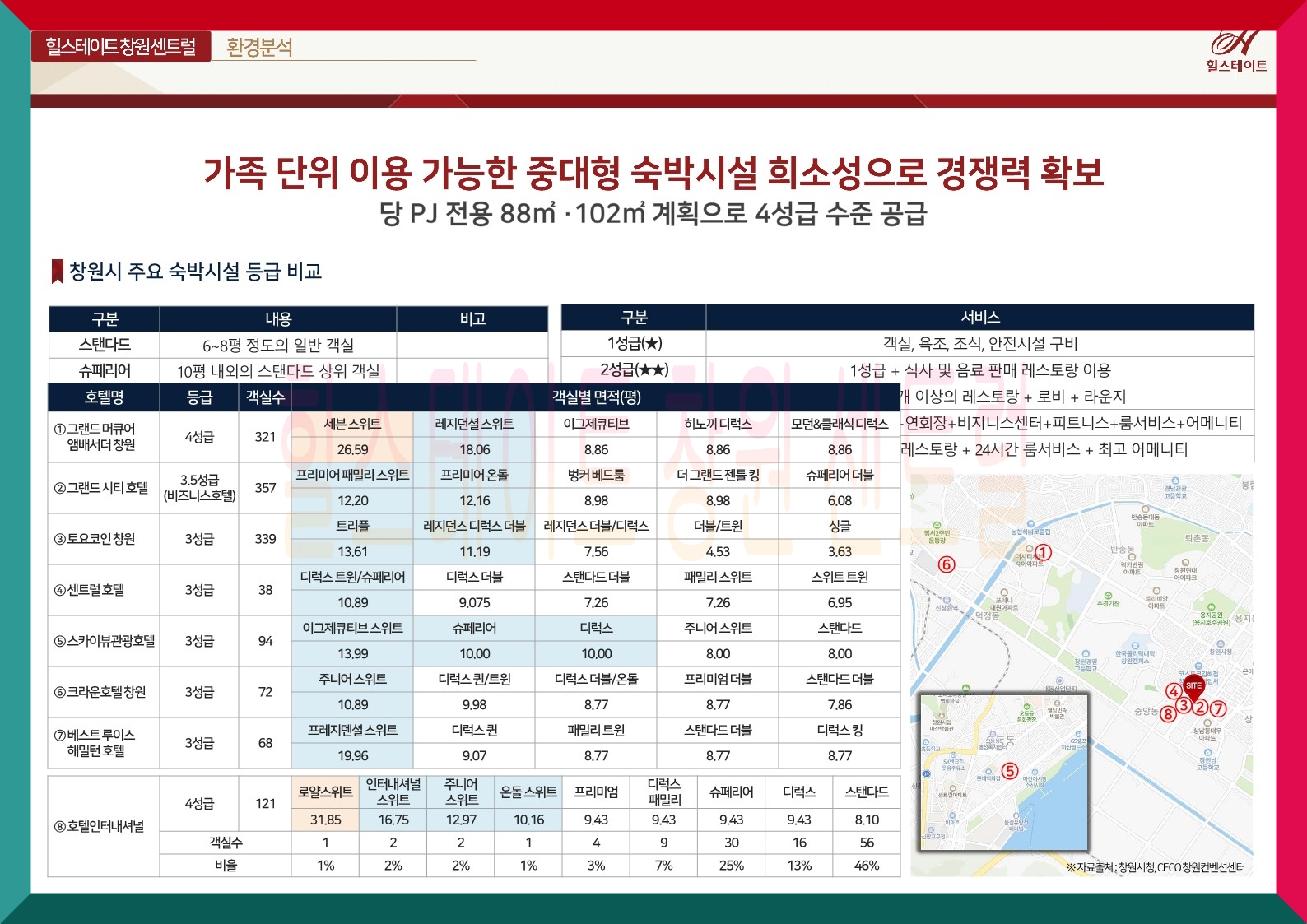
Task: Click the red headline about 중대형 숙박시설 희소성
Action: pyautogui.click(x=653, y=172)
